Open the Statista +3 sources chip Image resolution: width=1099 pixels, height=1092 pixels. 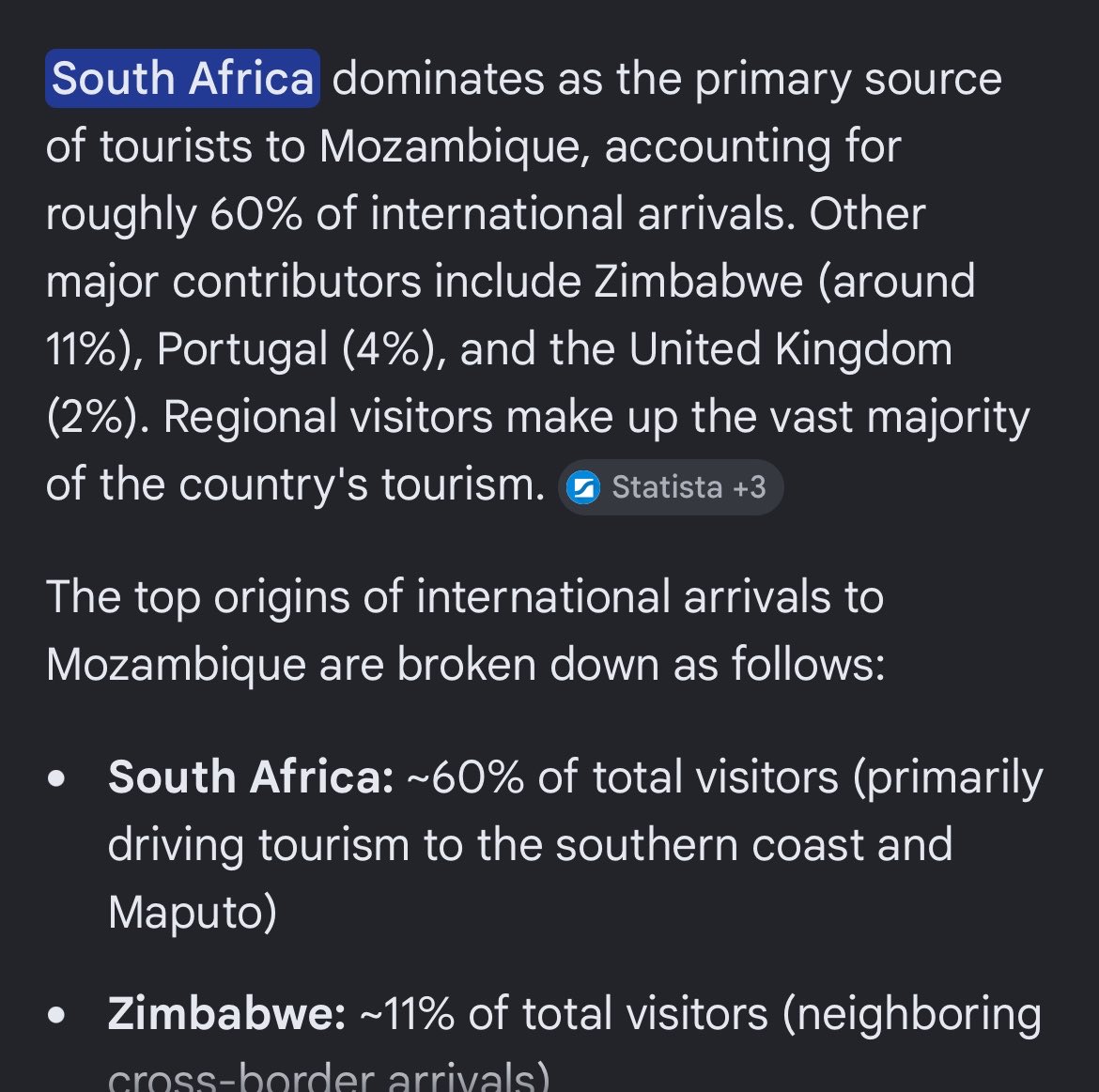pos(670,487)
